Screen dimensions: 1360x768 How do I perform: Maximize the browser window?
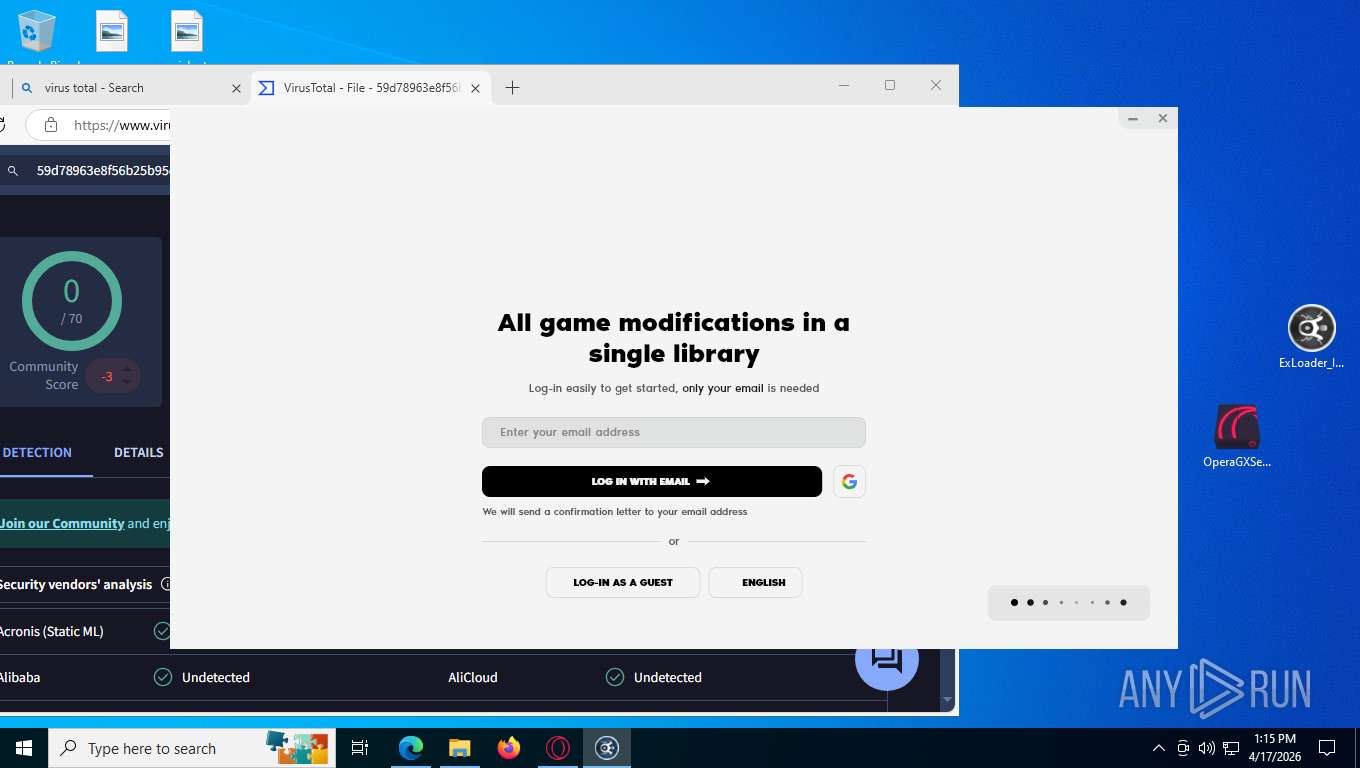pyautogui.click(x=890, y=86)
